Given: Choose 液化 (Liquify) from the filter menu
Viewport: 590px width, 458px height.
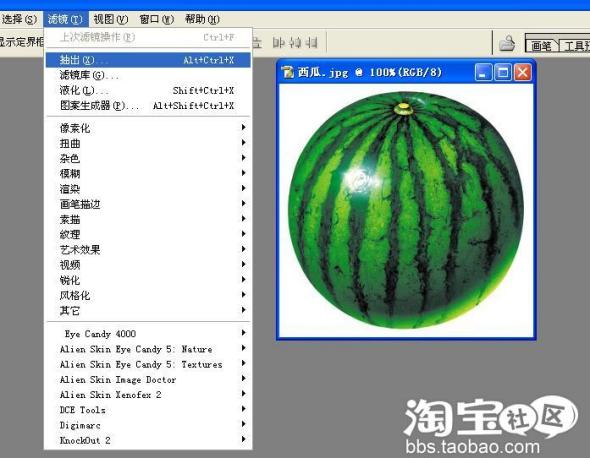Looking at the screenshot, I should click(148, 90).
